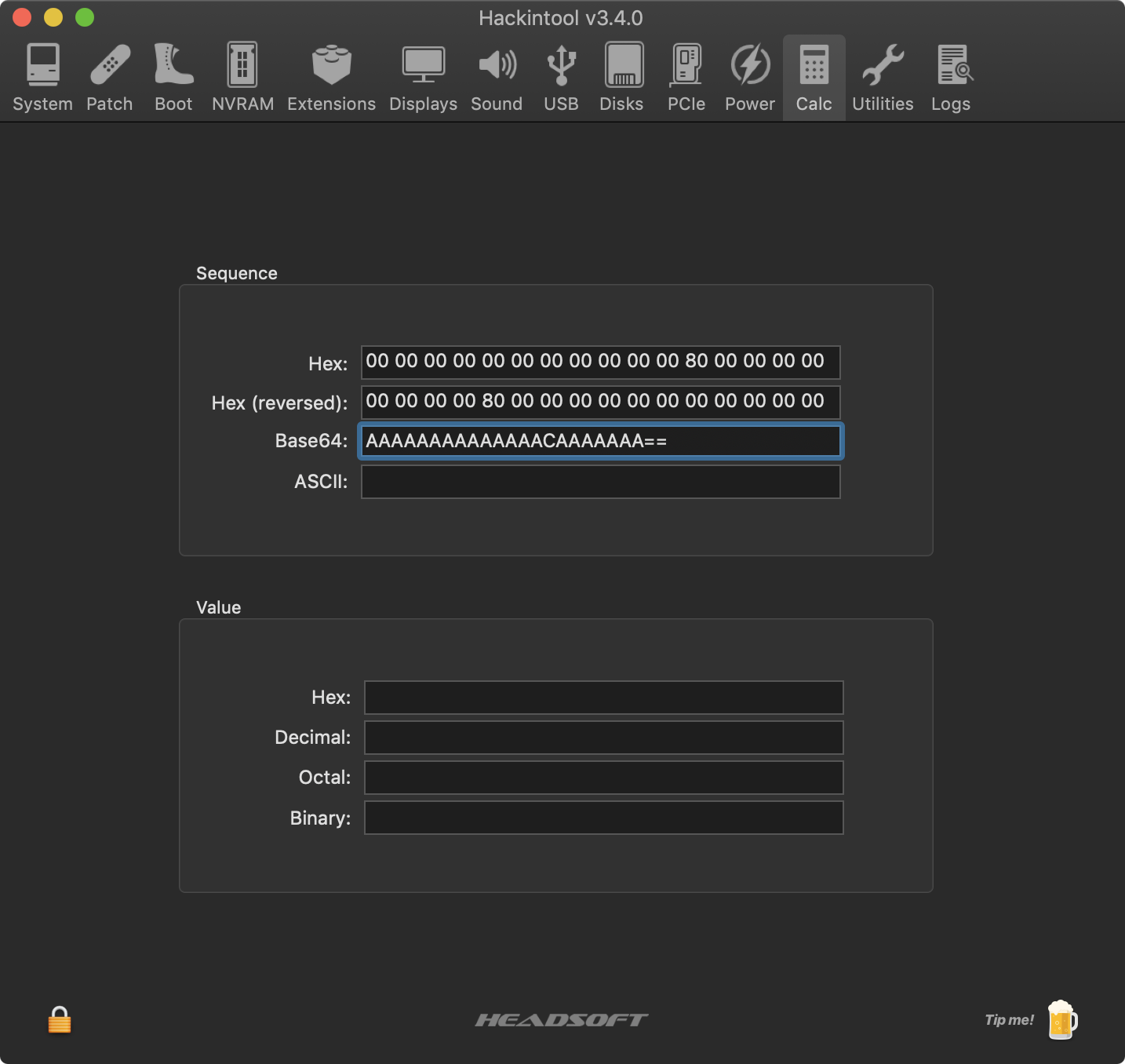
Task: Click the HEADSOFT logo link
Action: tap(562, 1020)
